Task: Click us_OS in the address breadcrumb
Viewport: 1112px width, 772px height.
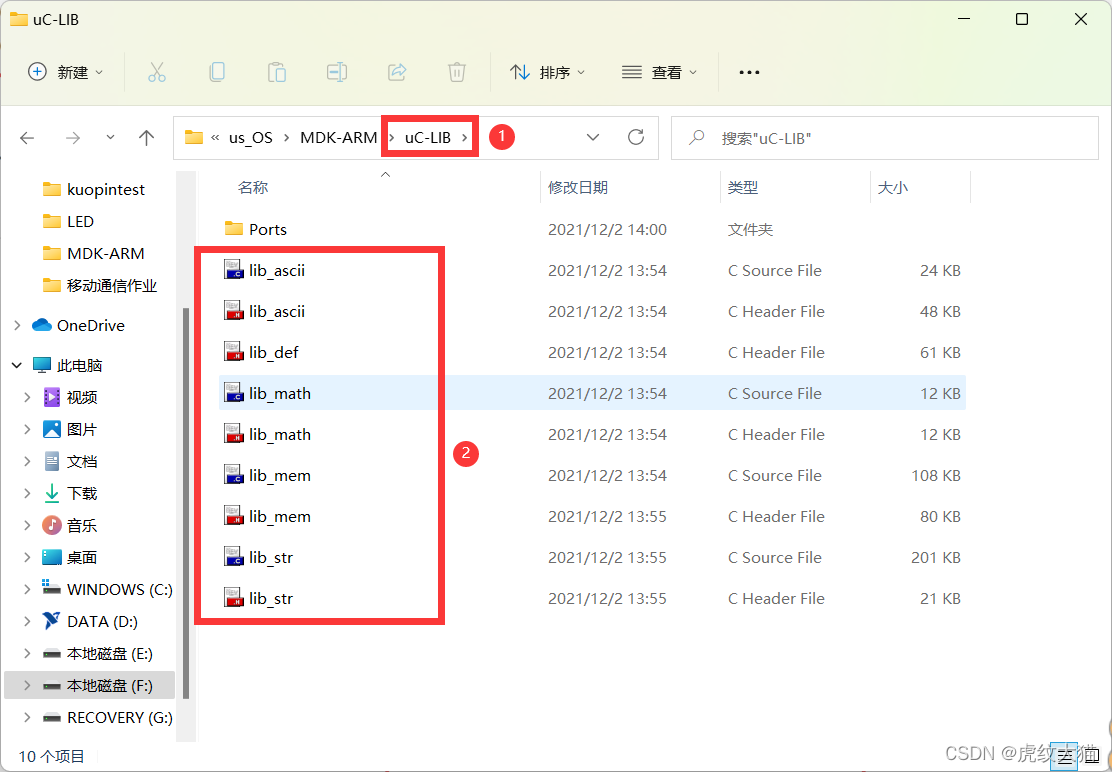Action: click(250, 138)
